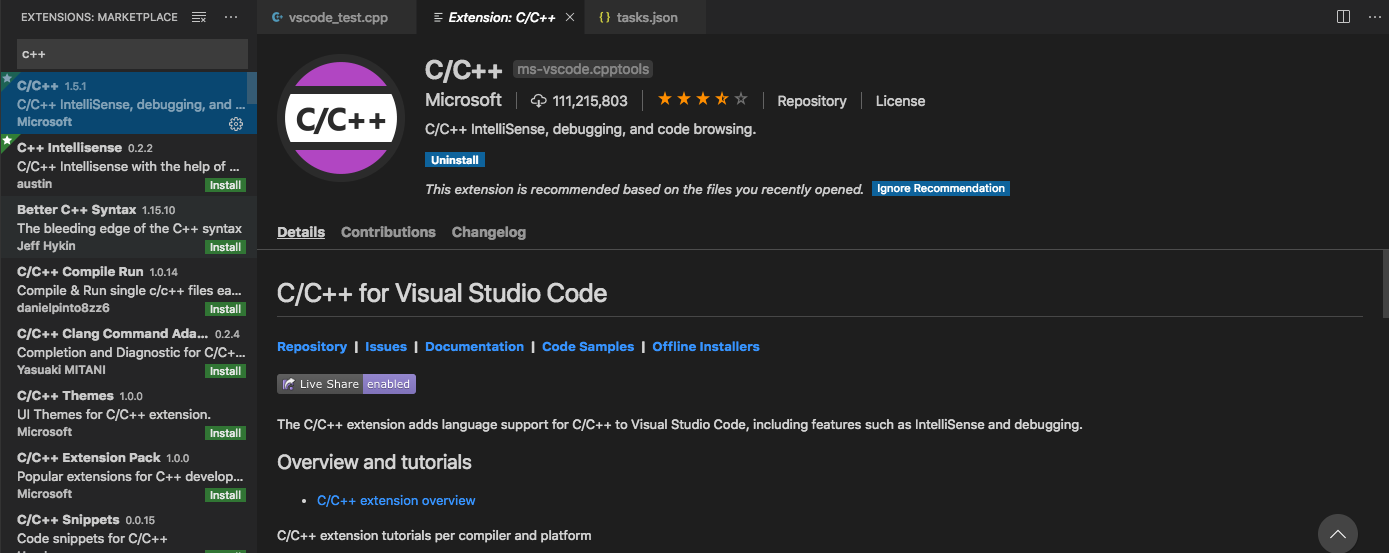Open the License link
The height and width of the screenshot is (553, 1389).
pos(900,101)
